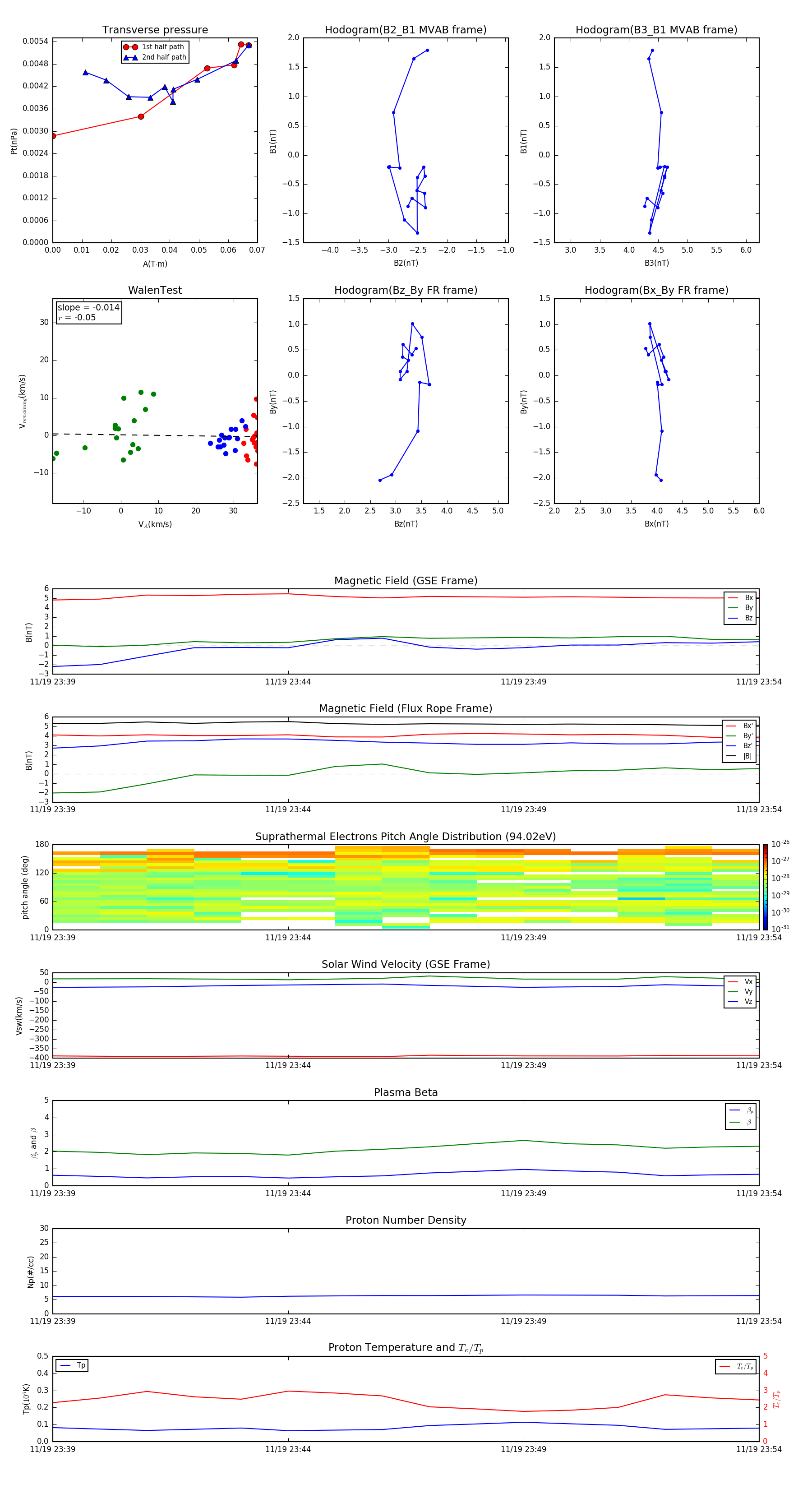The height and width of the screenshot is (1489, 812).
Task: Click the "A(T·m)" x-axis label
Action: point(155,264)
